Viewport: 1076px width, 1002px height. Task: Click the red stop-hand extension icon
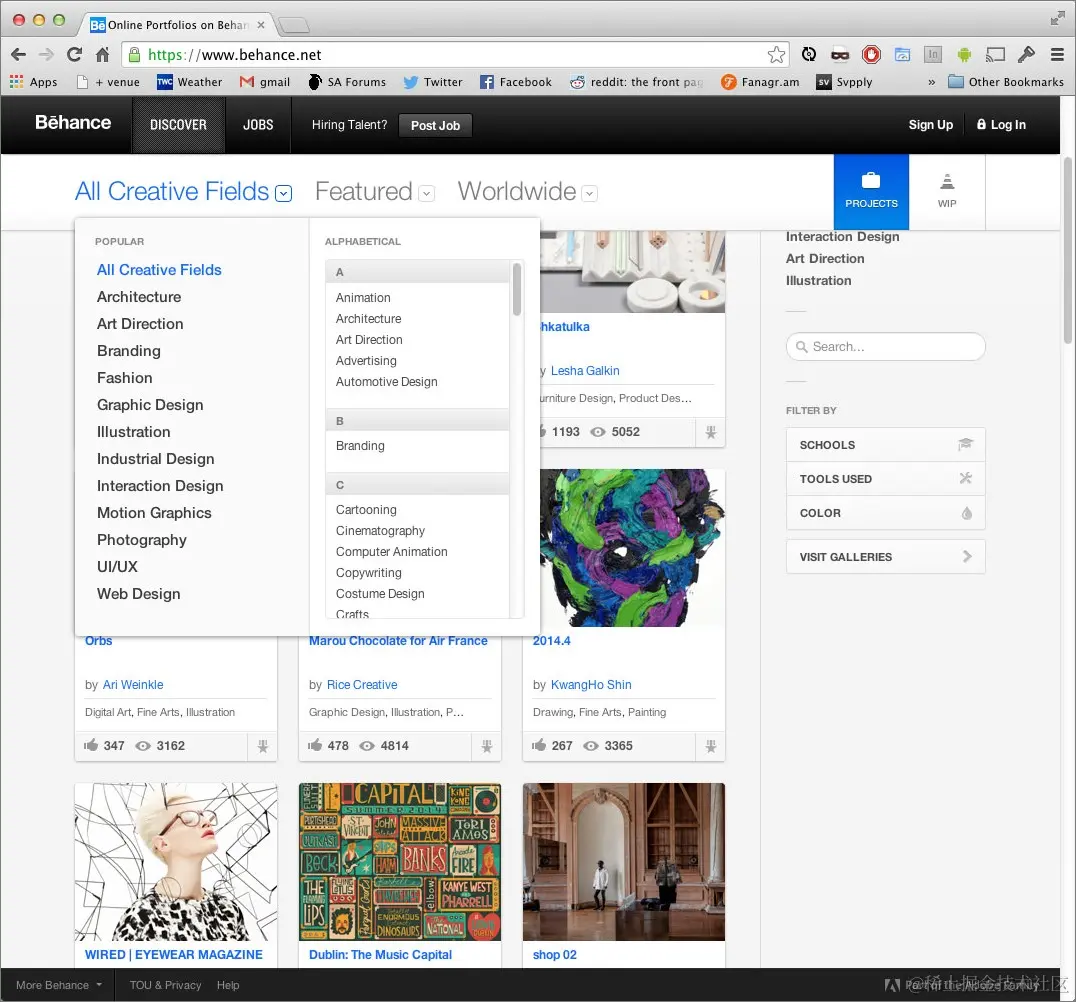tap(871, 54)
